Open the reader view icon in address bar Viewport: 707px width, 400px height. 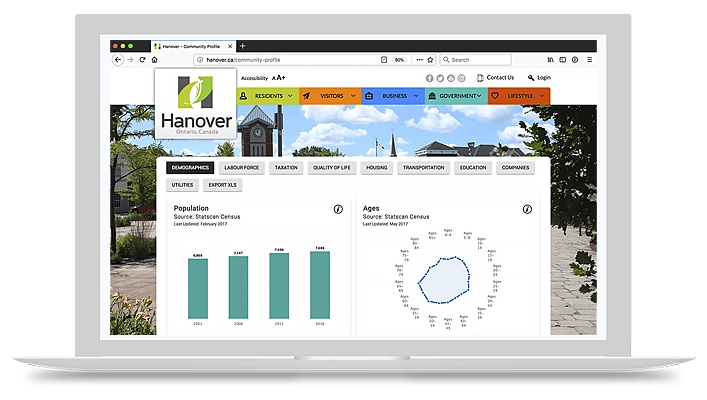pos(384,60)
